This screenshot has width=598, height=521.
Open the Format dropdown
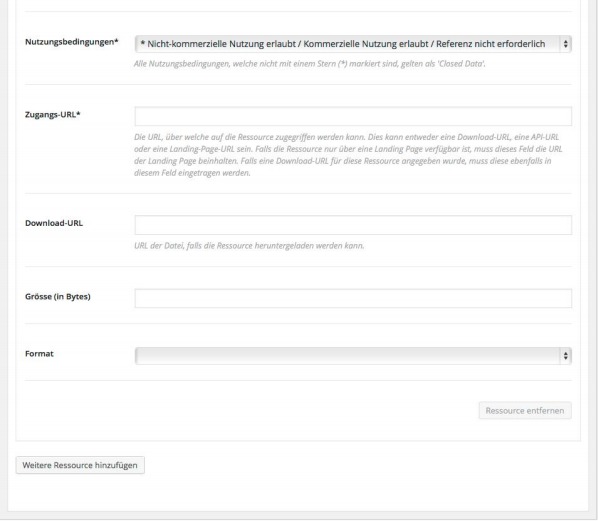[x=353, y=356]
